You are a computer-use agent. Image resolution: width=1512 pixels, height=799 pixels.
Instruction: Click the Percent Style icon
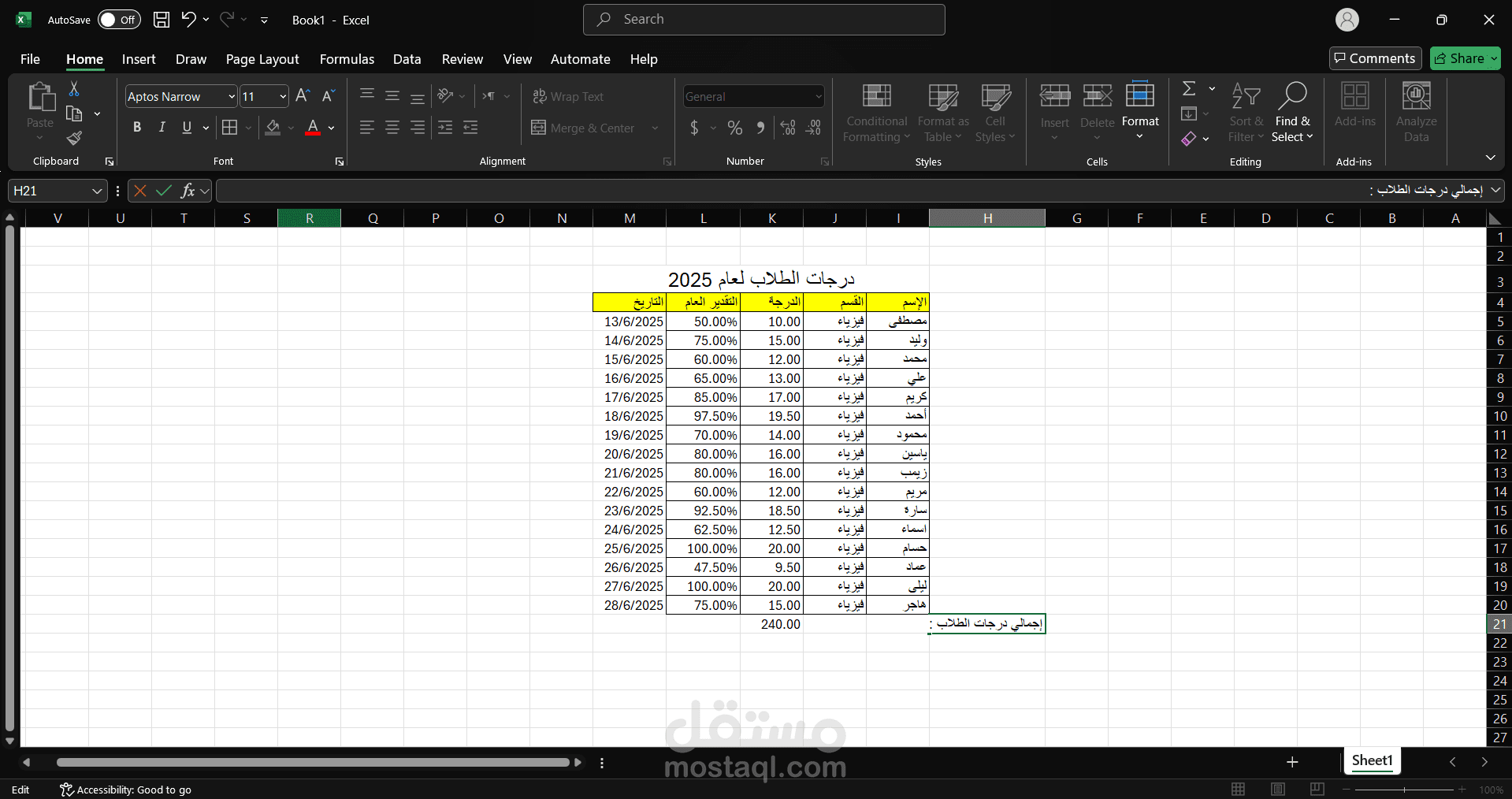(734, 128)
